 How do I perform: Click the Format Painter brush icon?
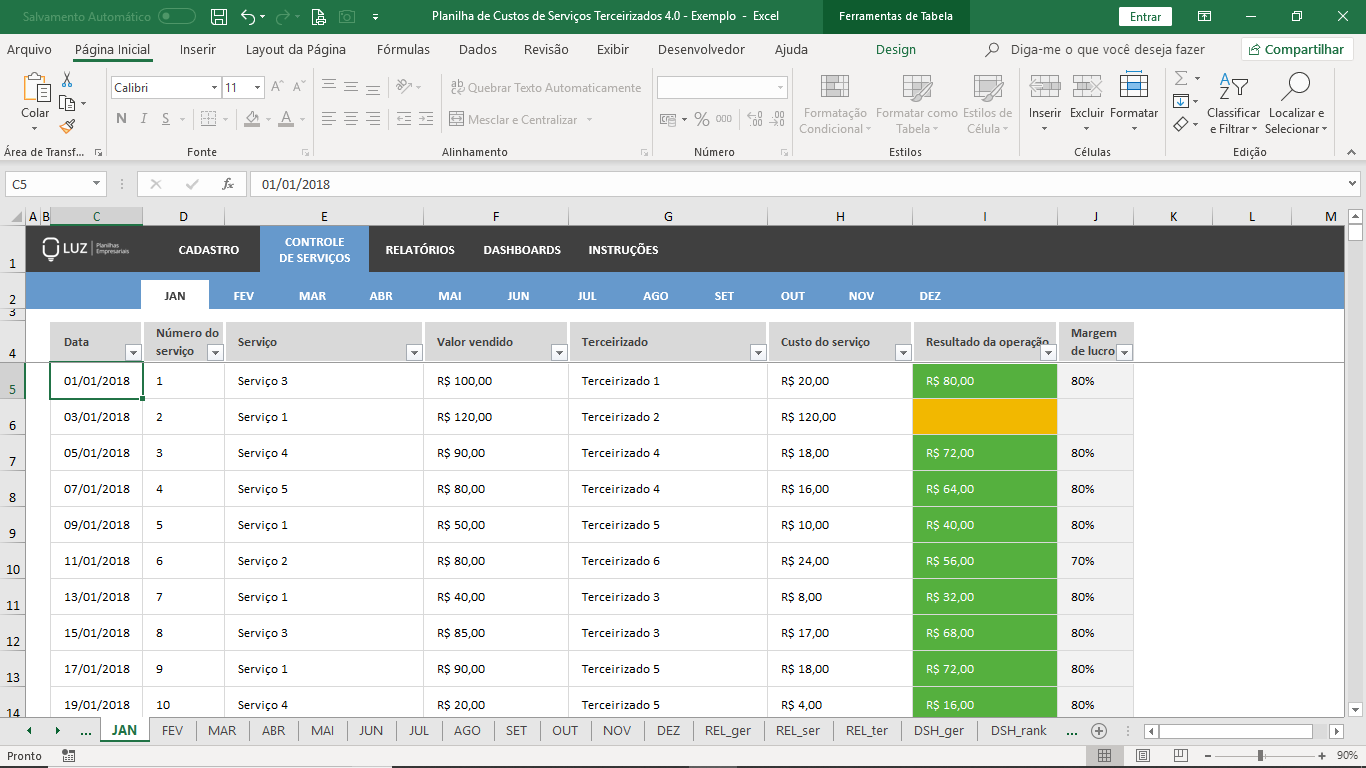[x=67, y=126]
